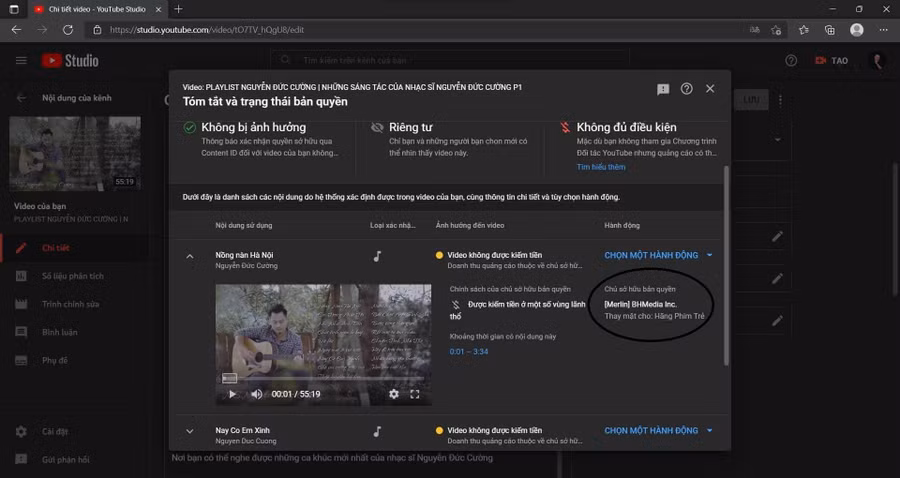Screen dimensions: 900x478
Task: Seek on the video preview progress bar
Action: [320, 380]
